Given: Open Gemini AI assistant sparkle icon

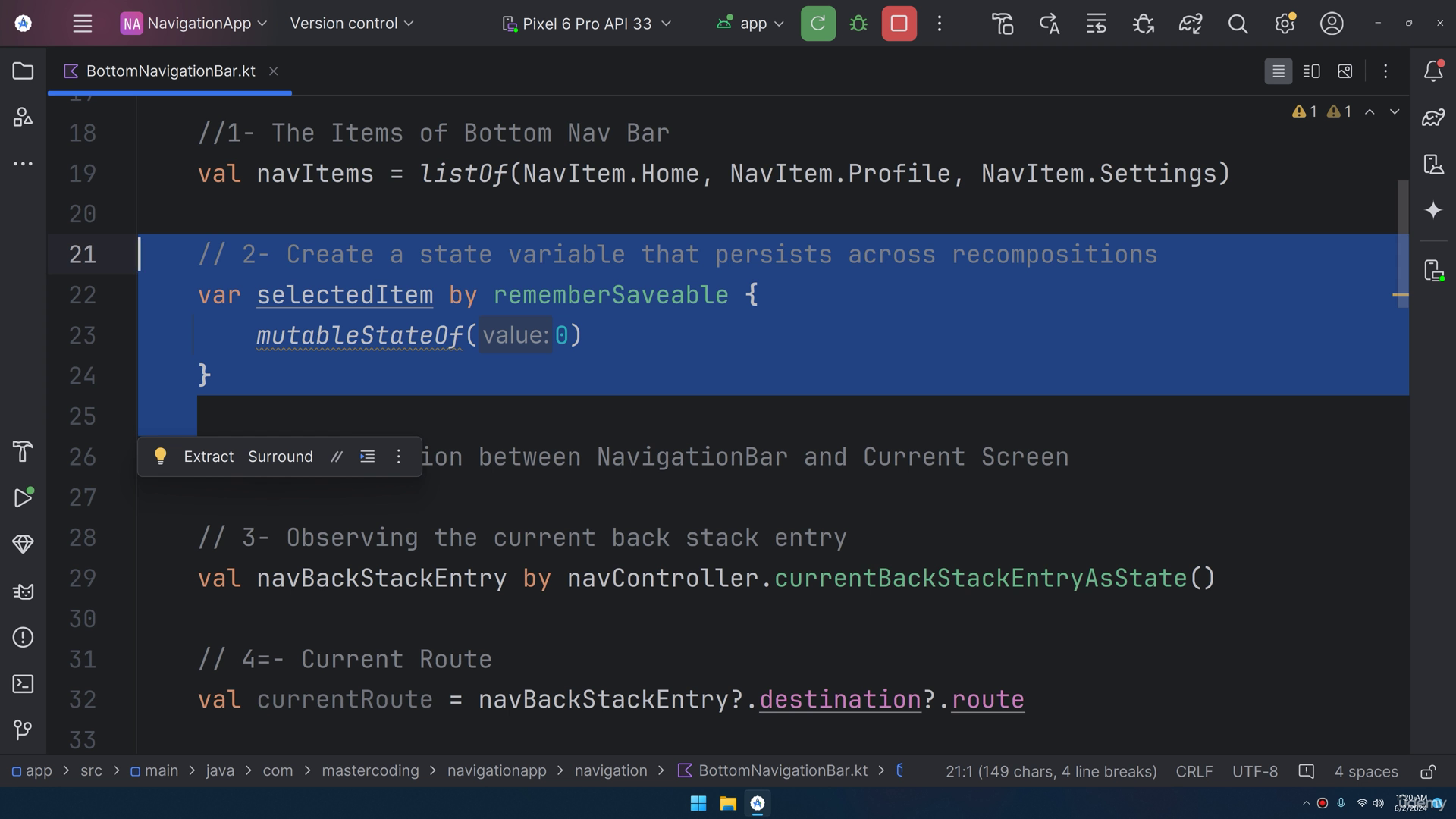Looking at the screenshot, I should coord(1433,210).
